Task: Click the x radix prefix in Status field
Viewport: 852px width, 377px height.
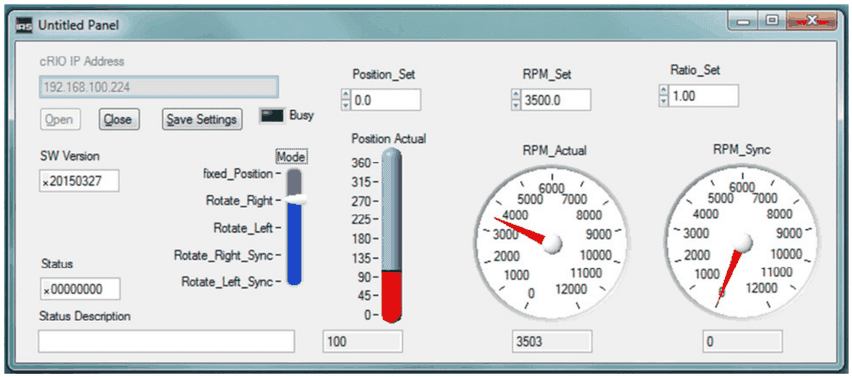Action: point(46,291)
